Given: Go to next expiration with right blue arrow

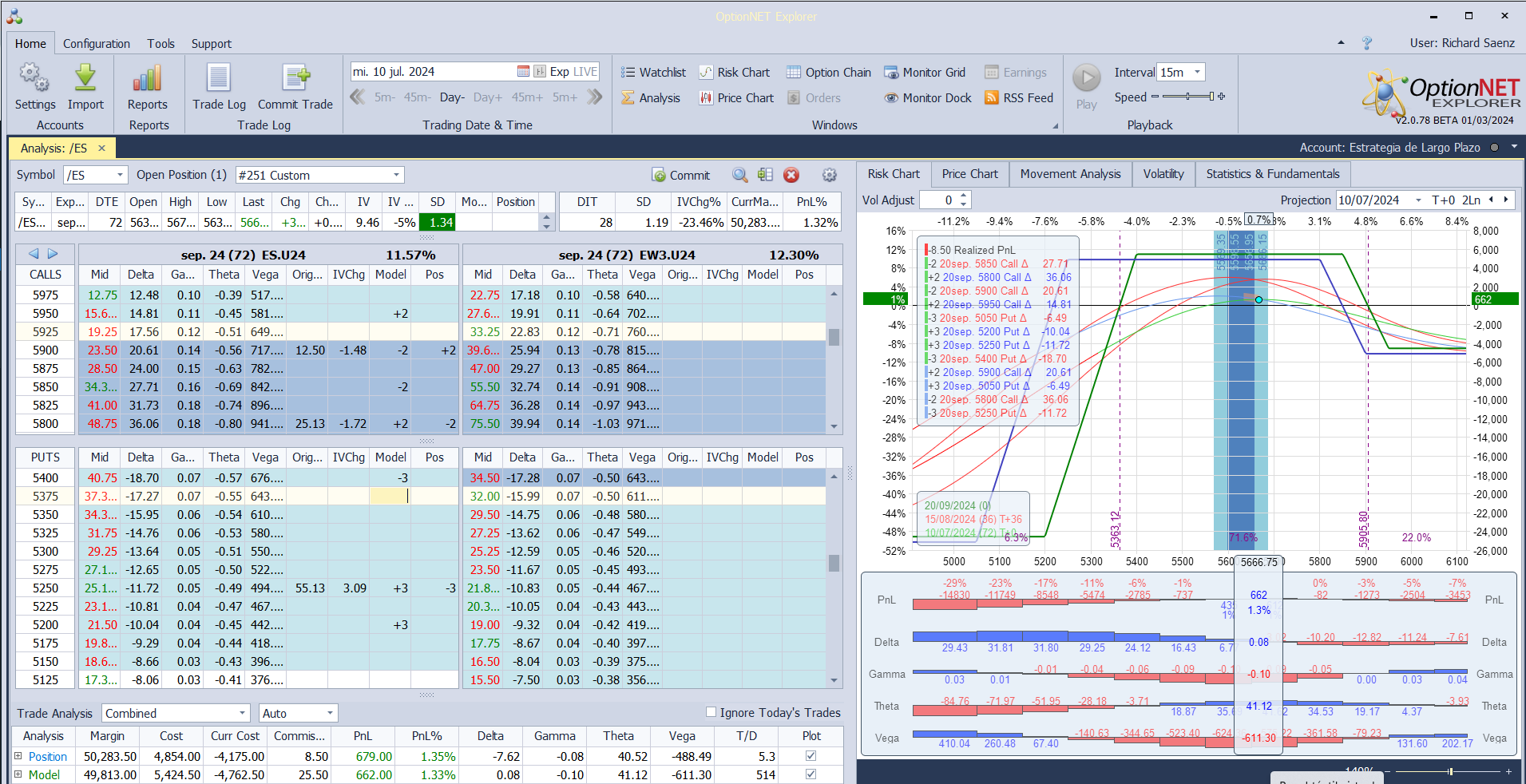Looking at the screenshot, I should (x=53, y=254).
